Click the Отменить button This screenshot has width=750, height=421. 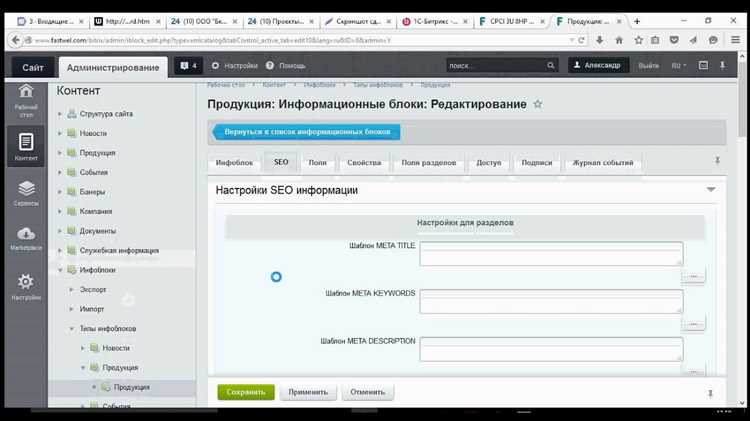[367, 392]
